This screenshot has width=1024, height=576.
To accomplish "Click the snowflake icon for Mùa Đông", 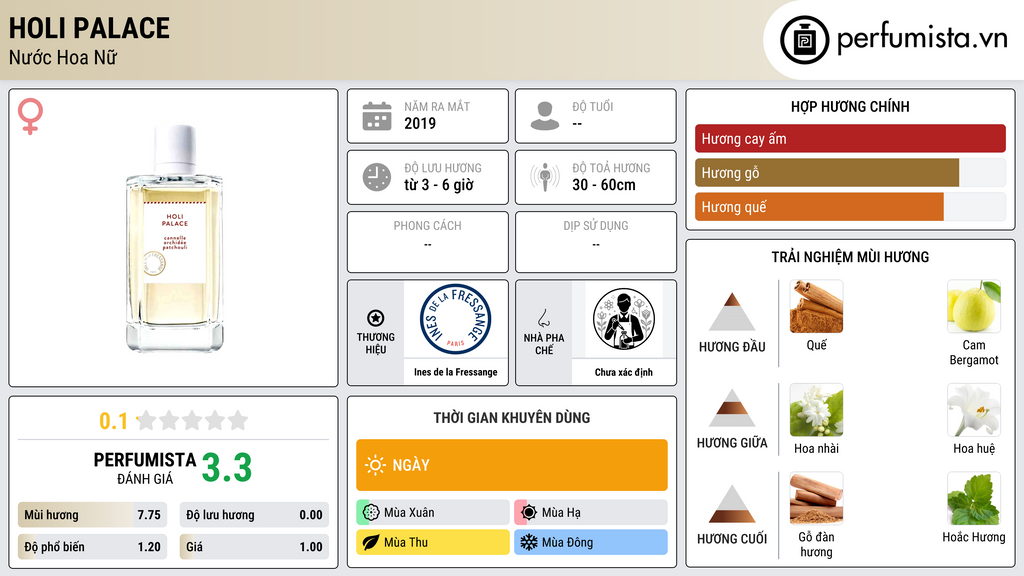I will coord(529,542).
